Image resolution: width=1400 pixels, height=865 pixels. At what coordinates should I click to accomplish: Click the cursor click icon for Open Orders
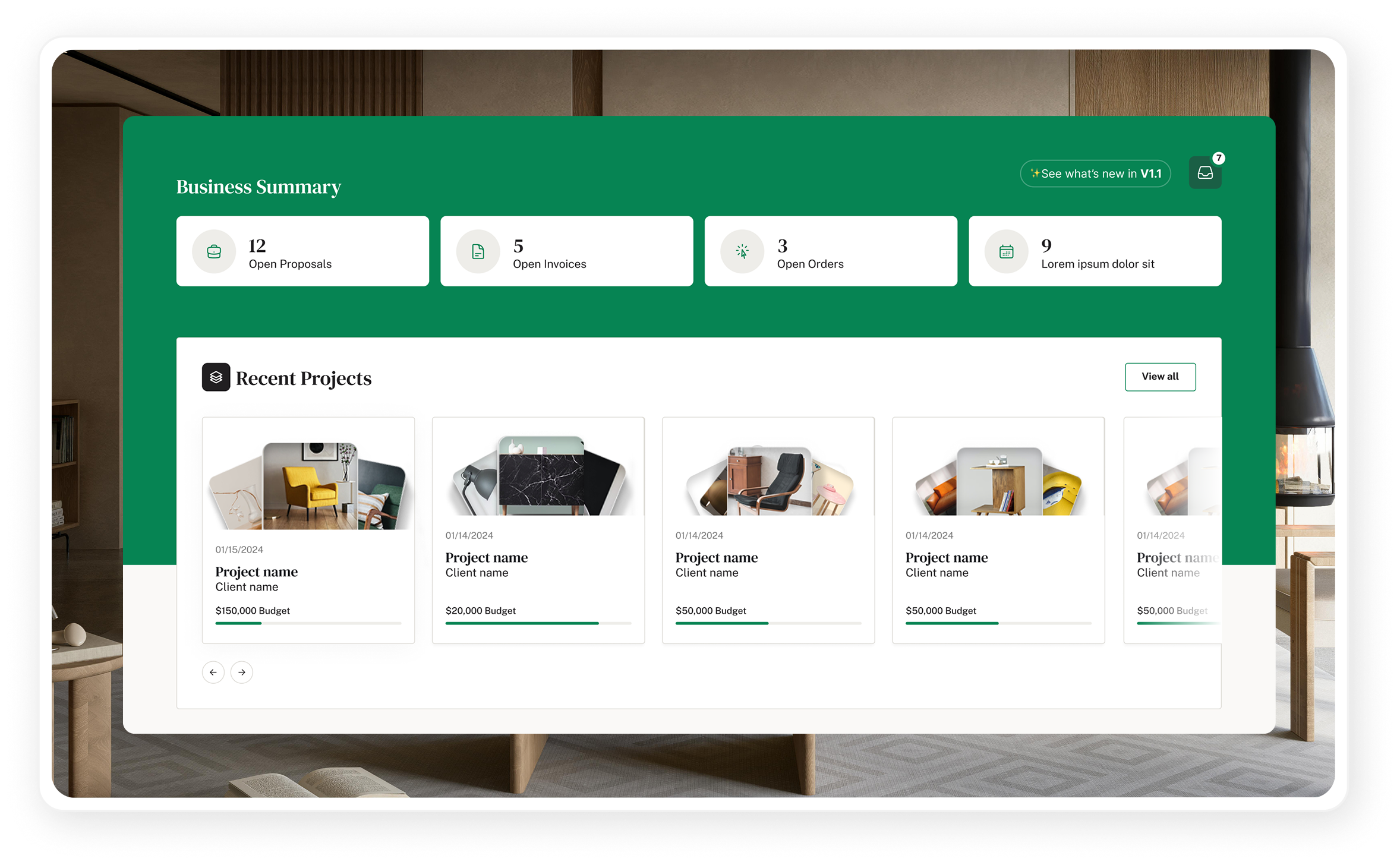tap(742, 251)
